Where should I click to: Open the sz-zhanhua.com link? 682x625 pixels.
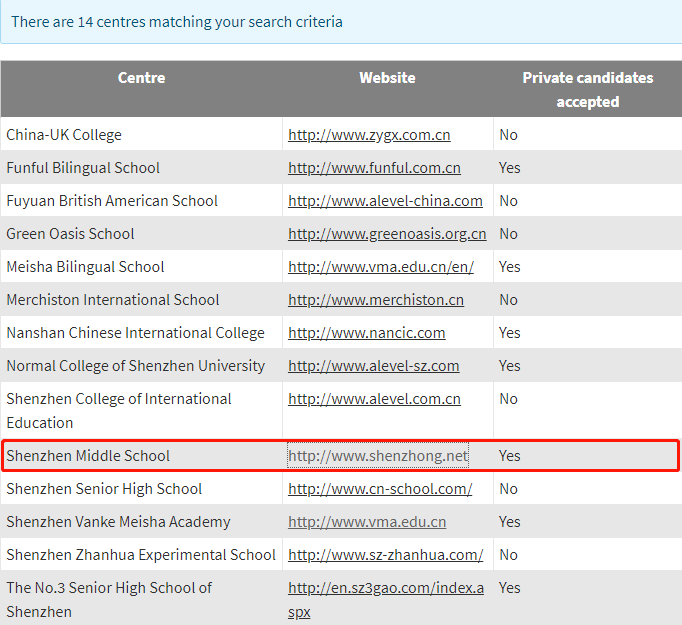click(x=385, y=555)
